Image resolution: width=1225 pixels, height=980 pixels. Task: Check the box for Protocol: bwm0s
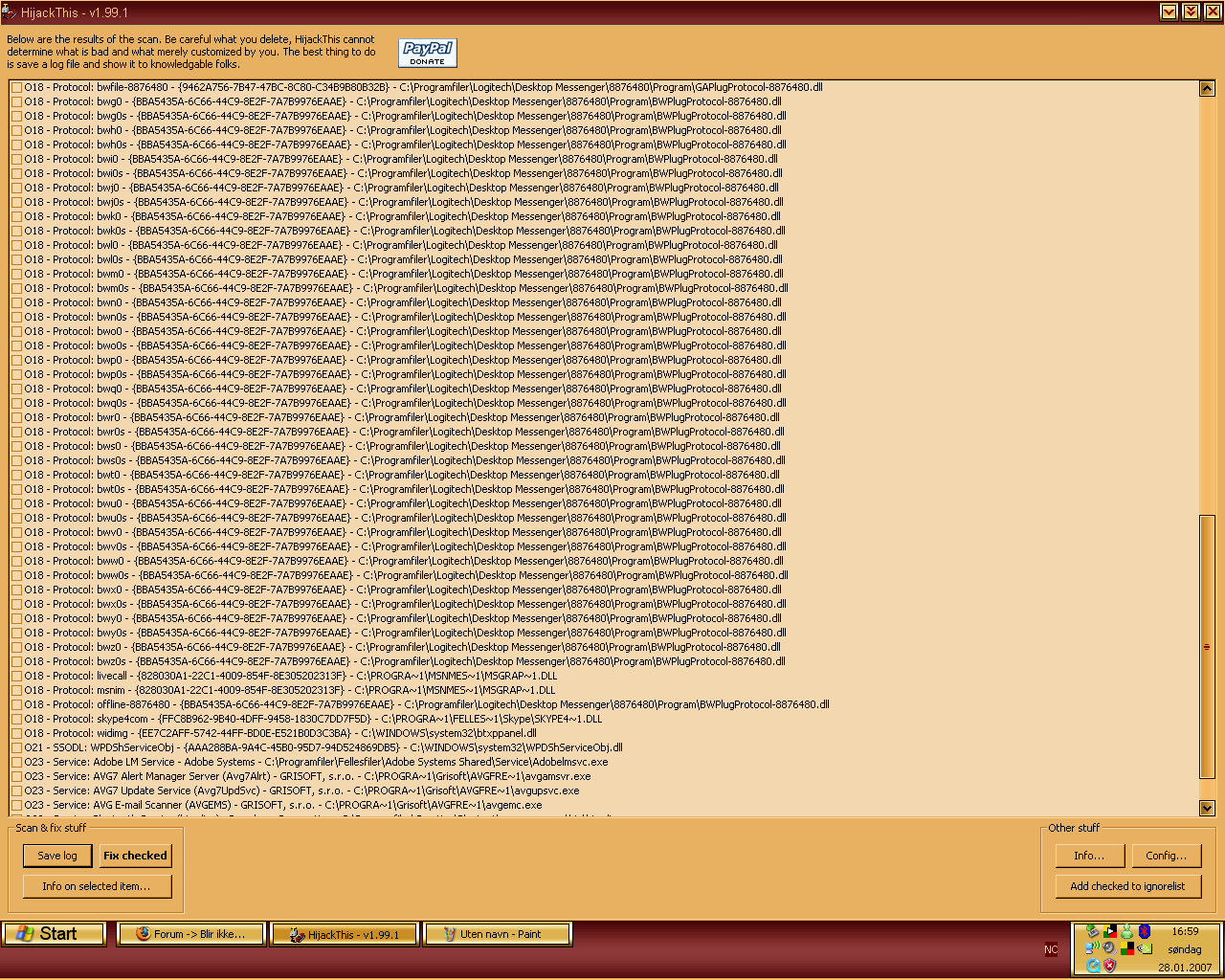(x=16, y=288)
